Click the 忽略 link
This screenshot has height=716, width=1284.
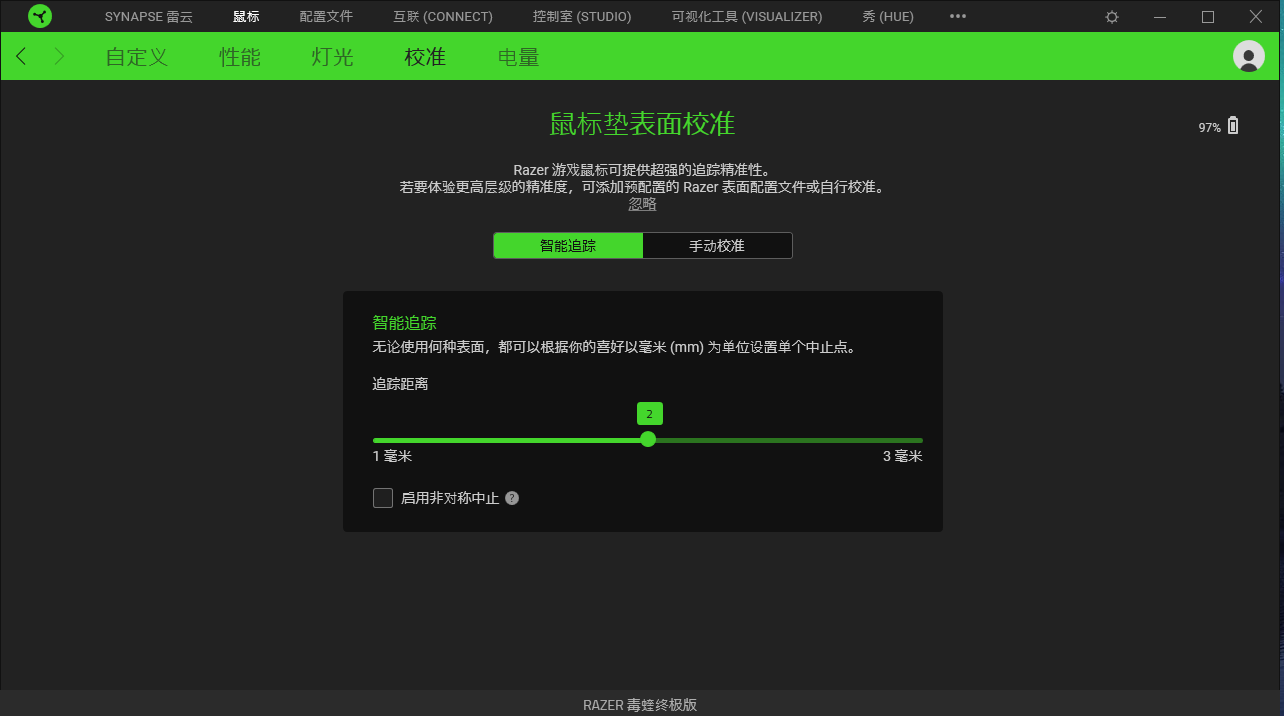(643, 203)
